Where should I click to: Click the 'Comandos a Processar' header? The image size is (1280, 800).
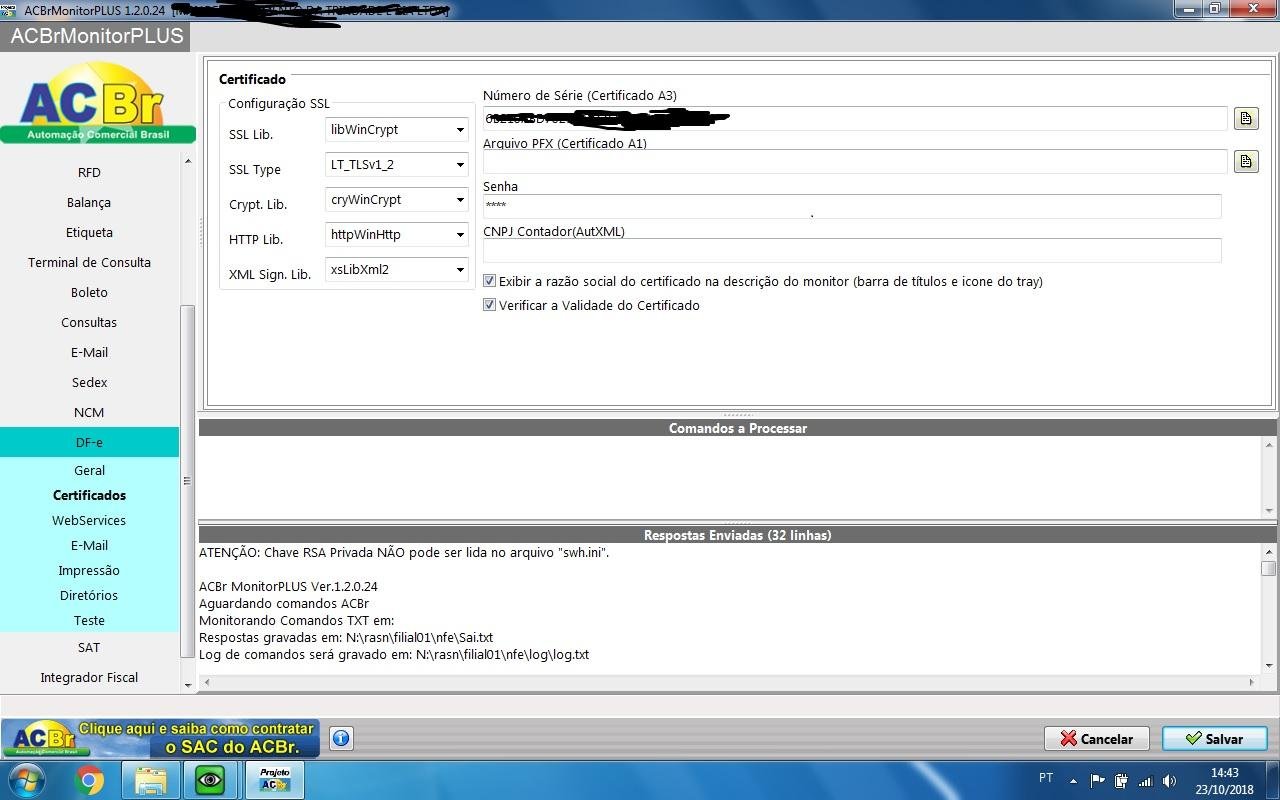[x=738, y=428]
